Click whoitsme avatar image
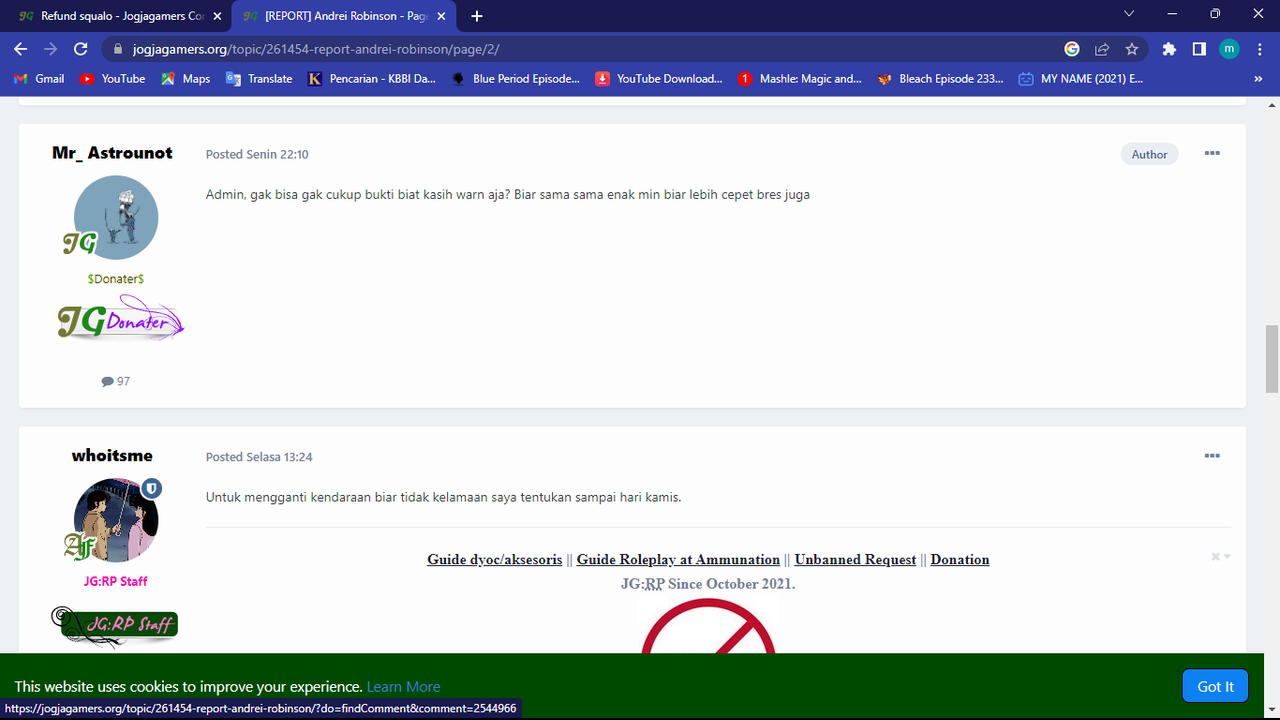 (x=116, y=520)
